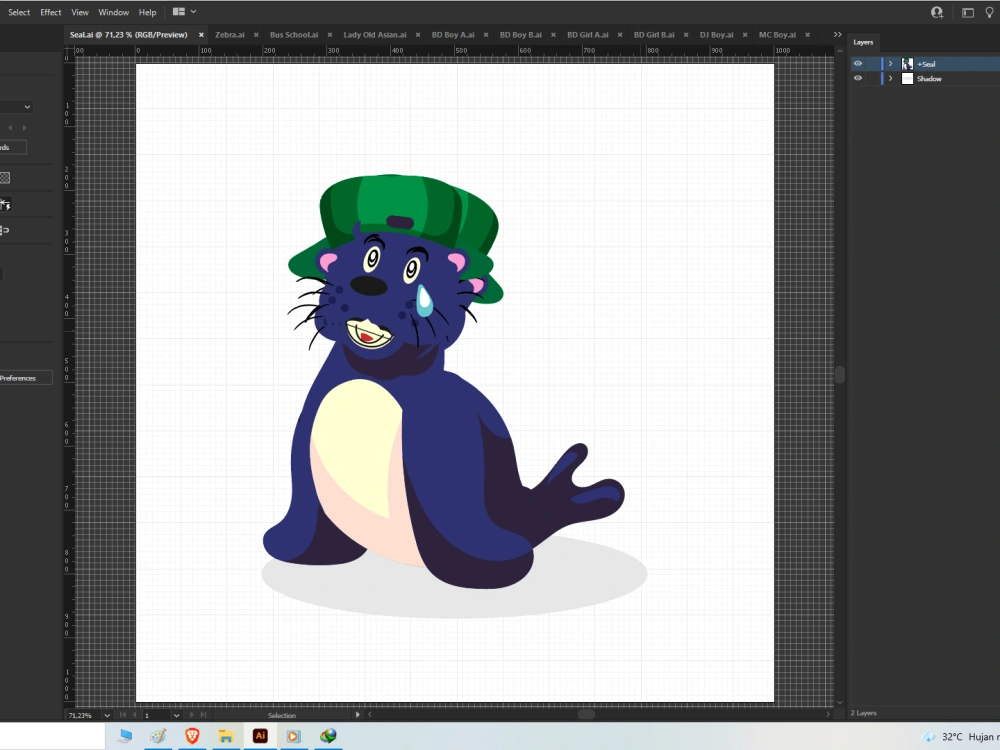Open the artboard navigation dropdown
Viewport: 1000px width, 750px height.
tap(177, 716)
